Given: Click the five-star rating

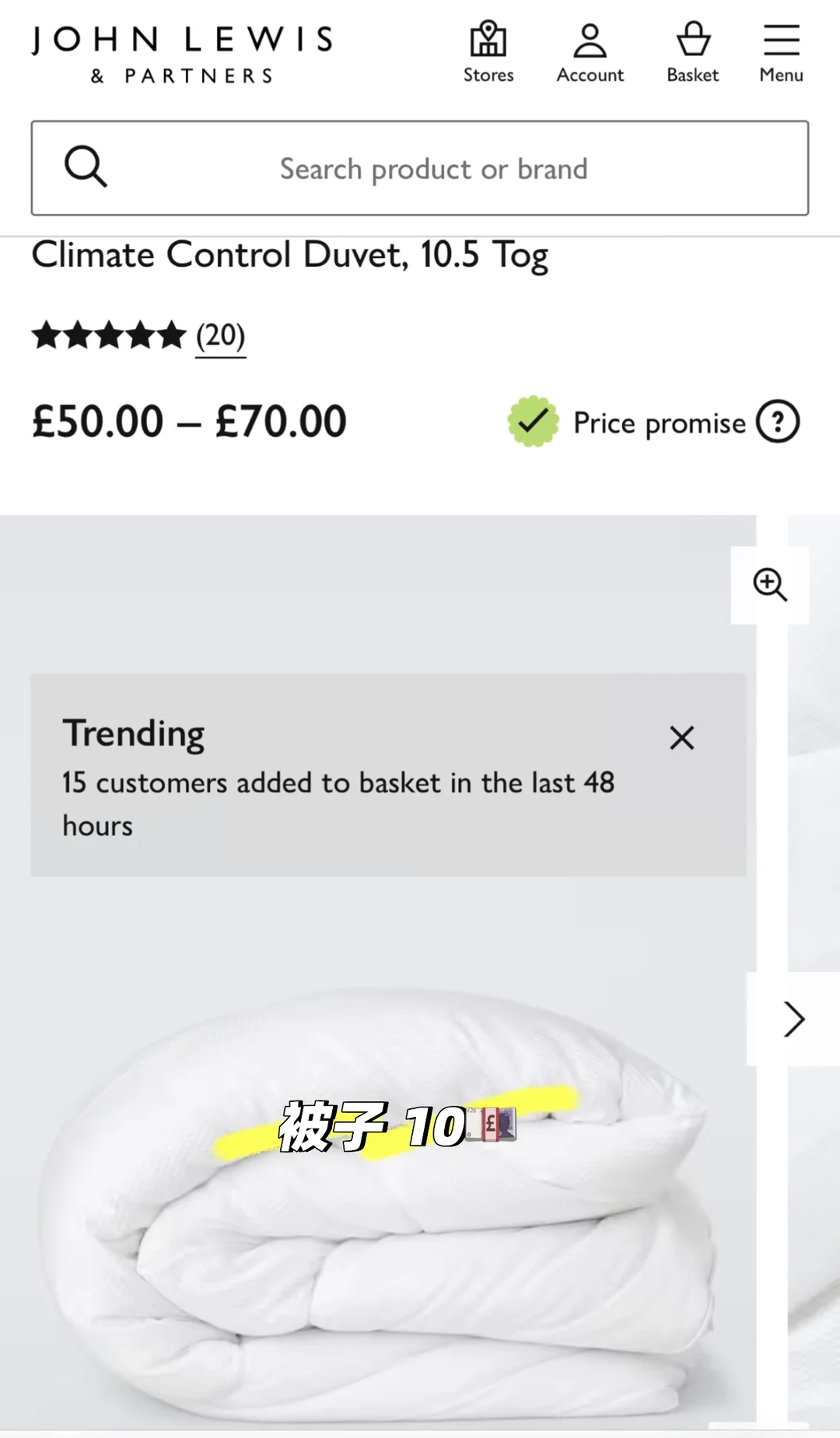Looking at the screenshot, I should [109, 336].
